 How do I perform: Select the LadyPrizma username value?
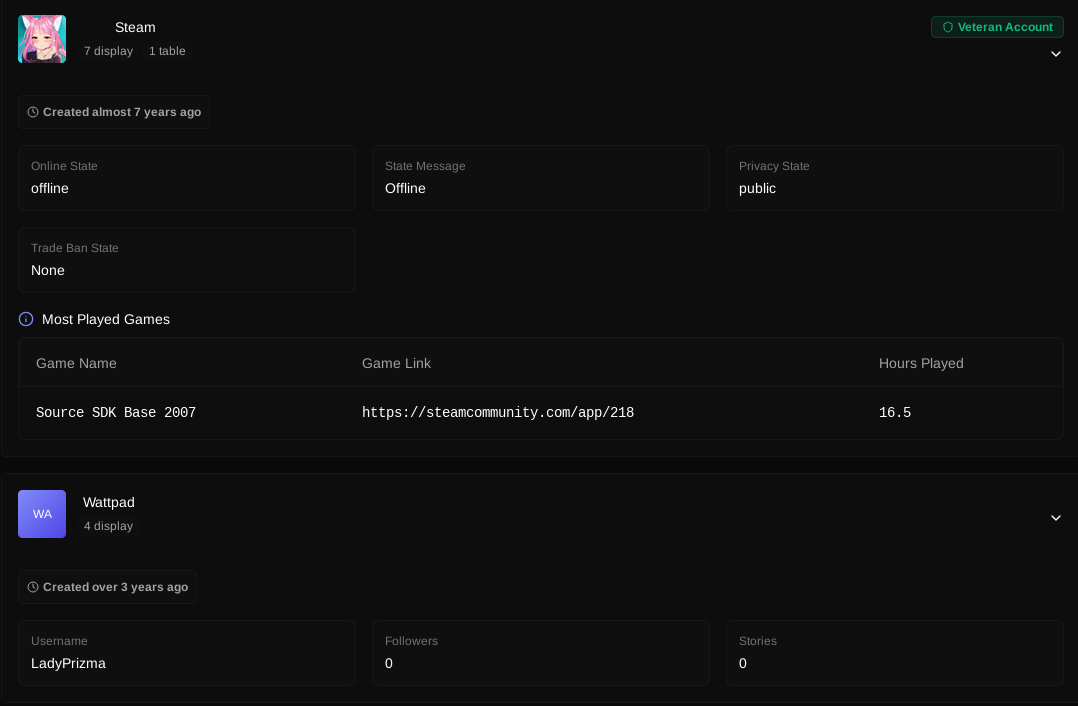(68, 663)
